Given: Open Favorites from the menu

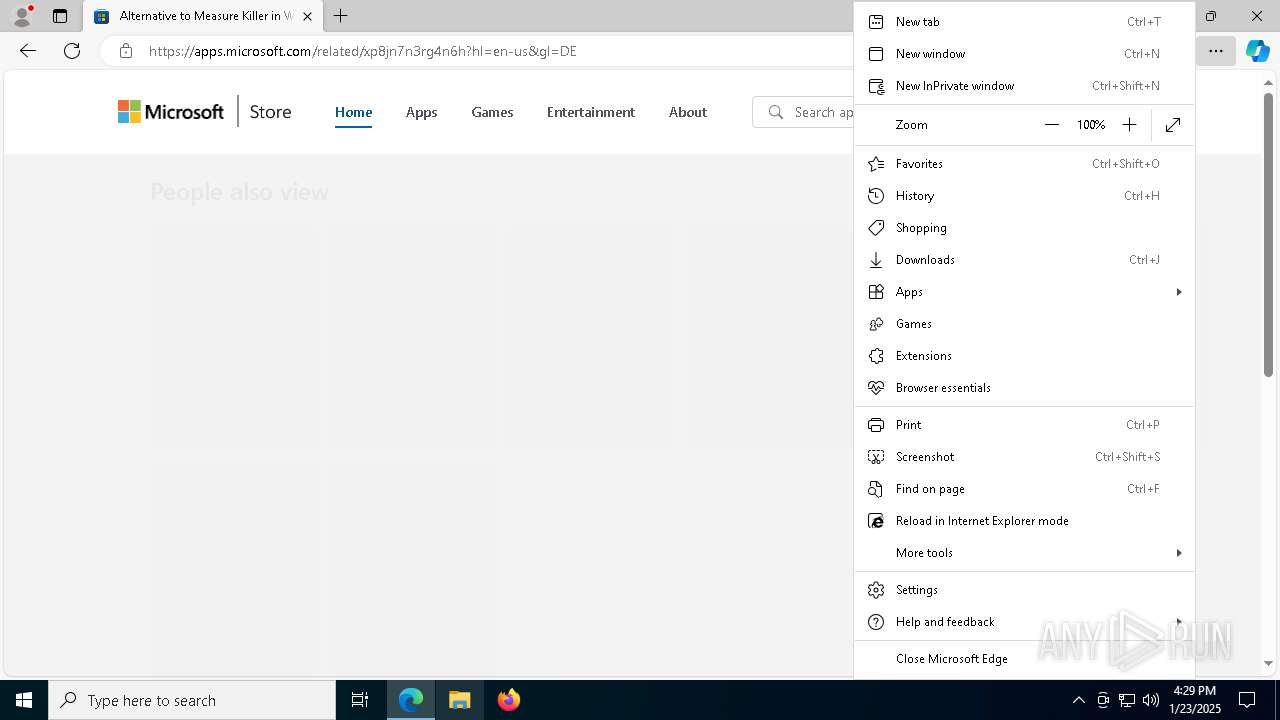Looking at the screenshot, I should [x=1024, y=164].
